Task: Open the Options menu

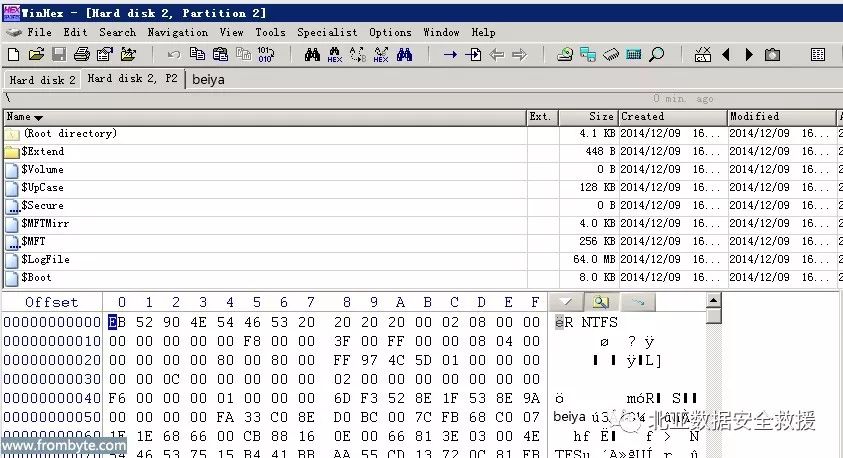Action: pos(390,32)
